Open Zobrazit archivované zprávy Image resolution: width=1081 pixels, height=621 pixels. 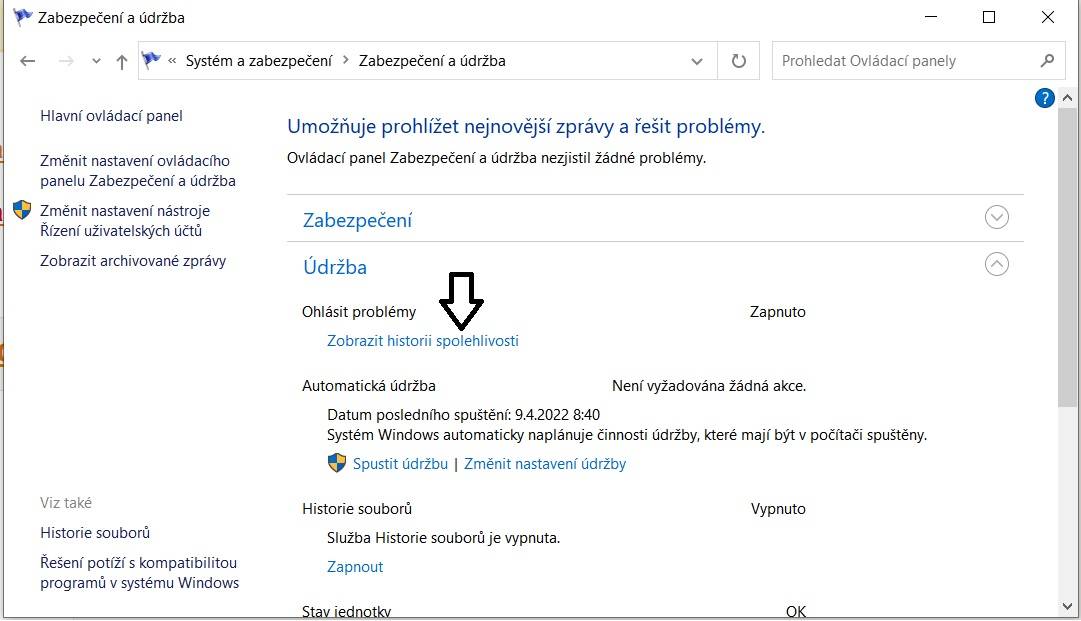pyautogui.click(x=133, y=261)
